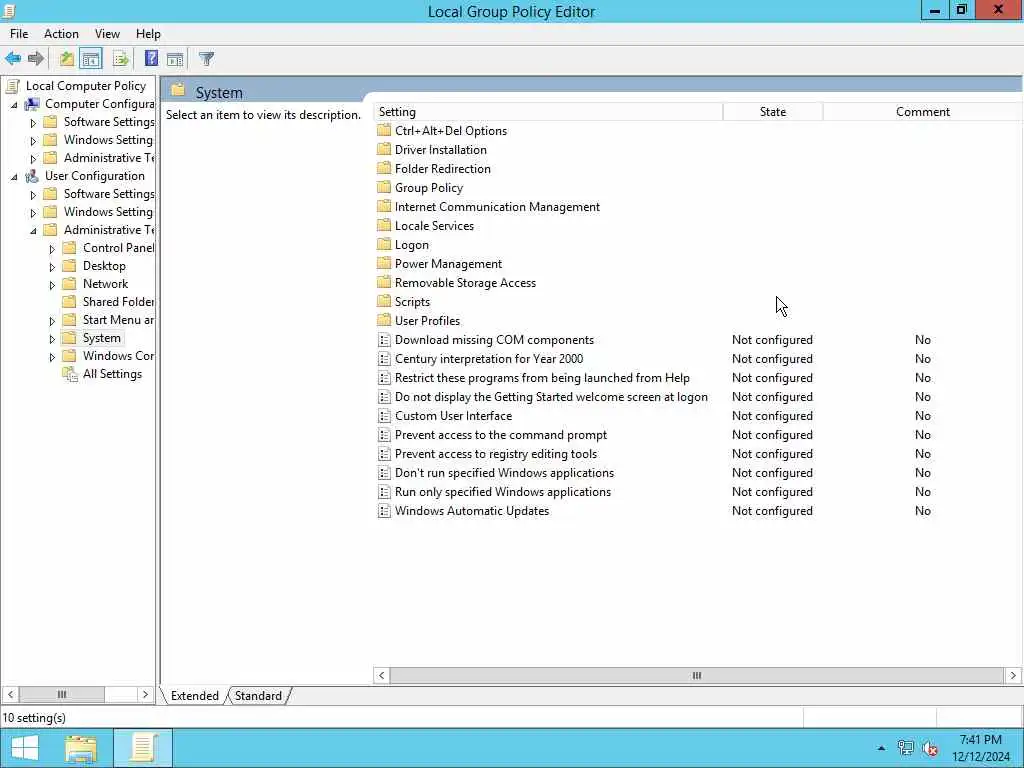Click the Group Policy folder icon
Image resolution: width=1024 pixels, height=768 pixels.
pos(384,187)
